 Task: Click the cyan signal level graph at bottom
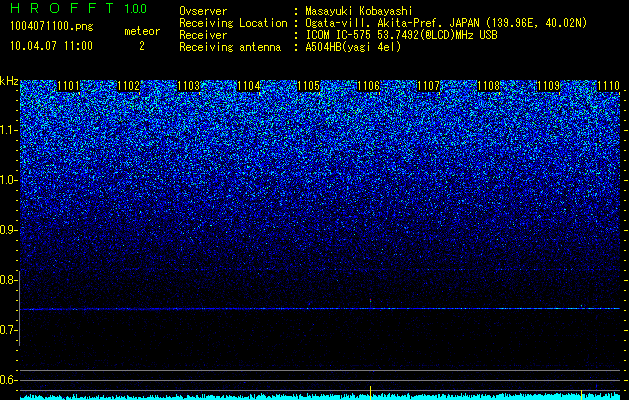tap(320, 396)
